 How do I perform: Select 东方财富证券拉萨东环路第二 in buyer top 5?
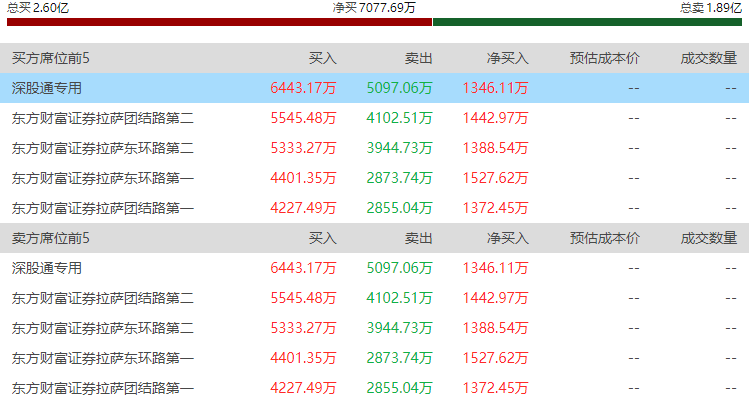pos(103,148)
